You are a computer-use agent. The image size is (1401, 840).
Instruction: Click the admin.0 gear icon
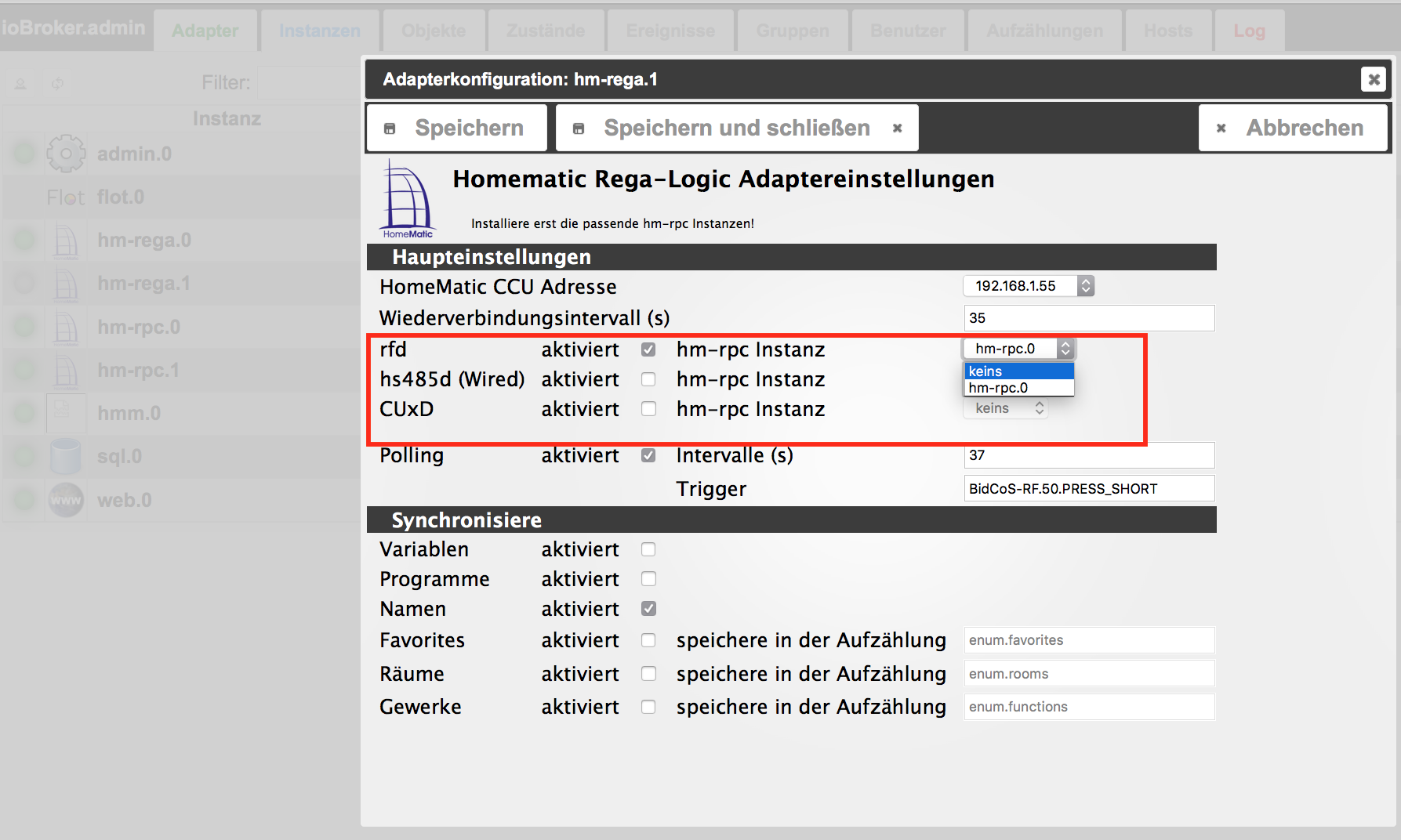[x=66, y=154]
